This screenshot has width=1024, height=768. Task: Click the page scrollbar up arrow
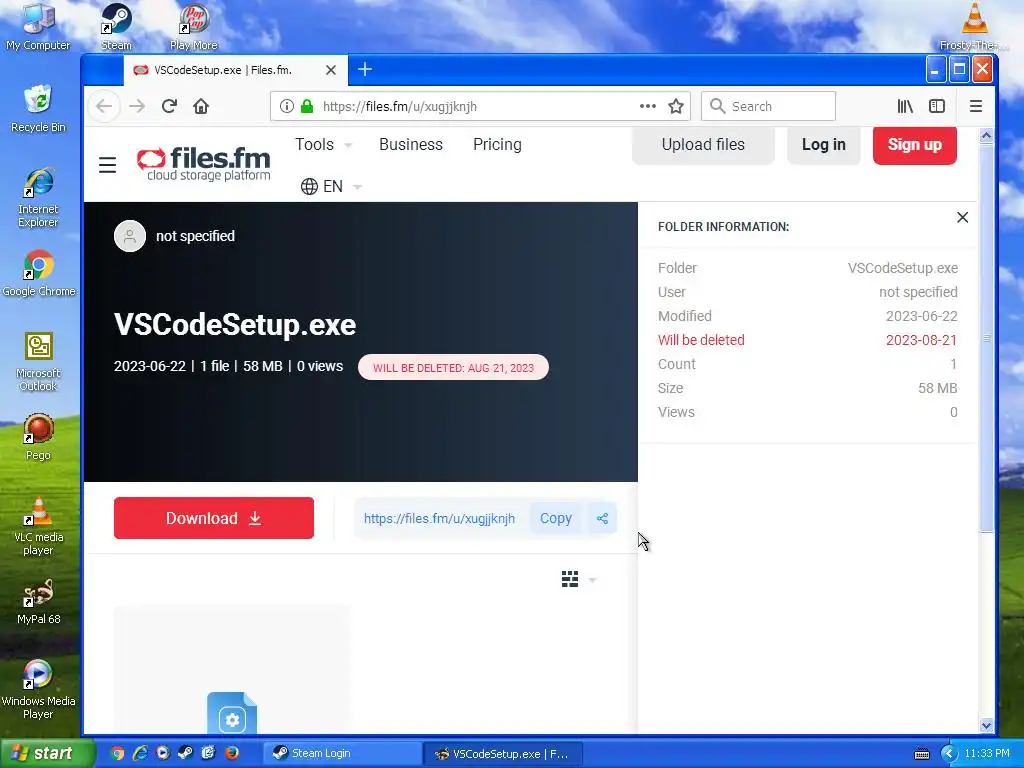(986, 136)
